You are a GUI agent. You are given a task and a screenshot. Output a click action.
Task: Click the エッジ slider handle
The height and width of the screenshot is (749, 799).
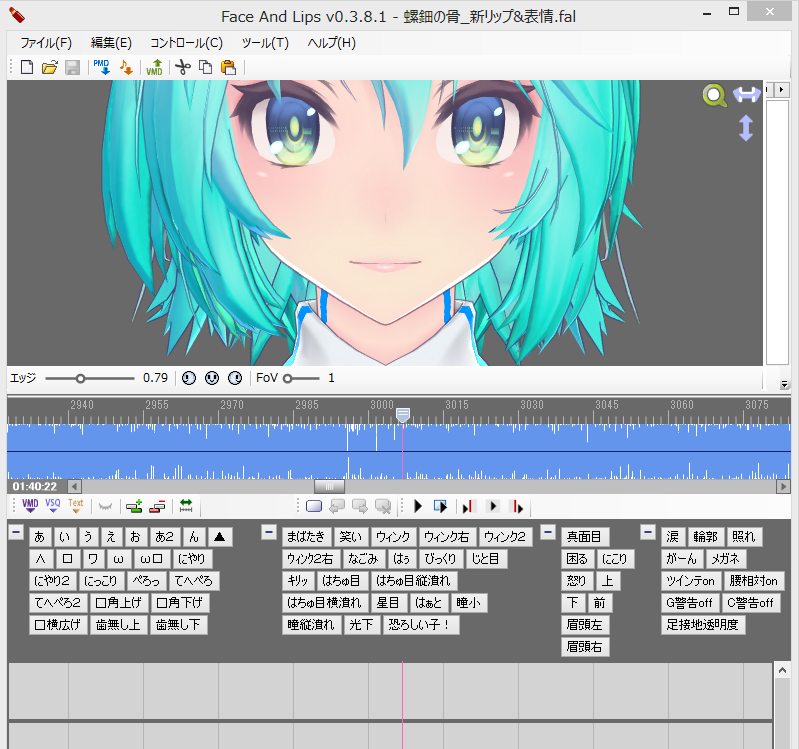tap(80, 379)
